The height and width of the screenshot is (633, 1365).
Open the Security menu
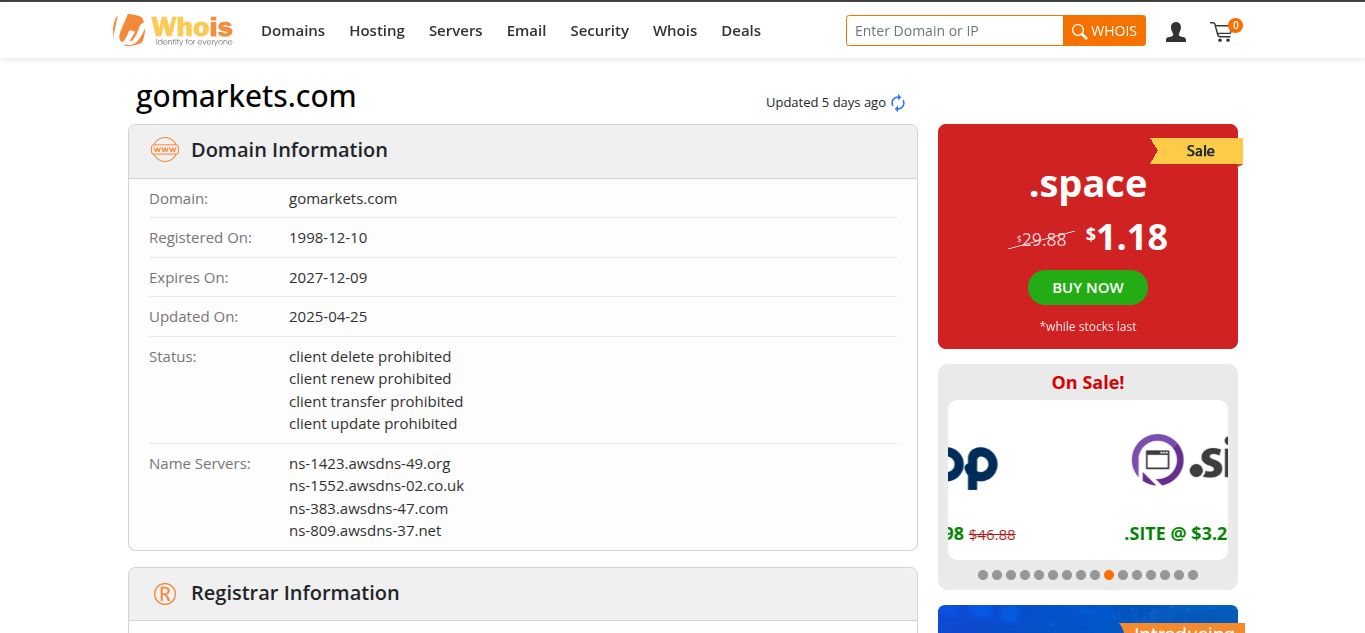pyautogui.click(x=599, y=31)
